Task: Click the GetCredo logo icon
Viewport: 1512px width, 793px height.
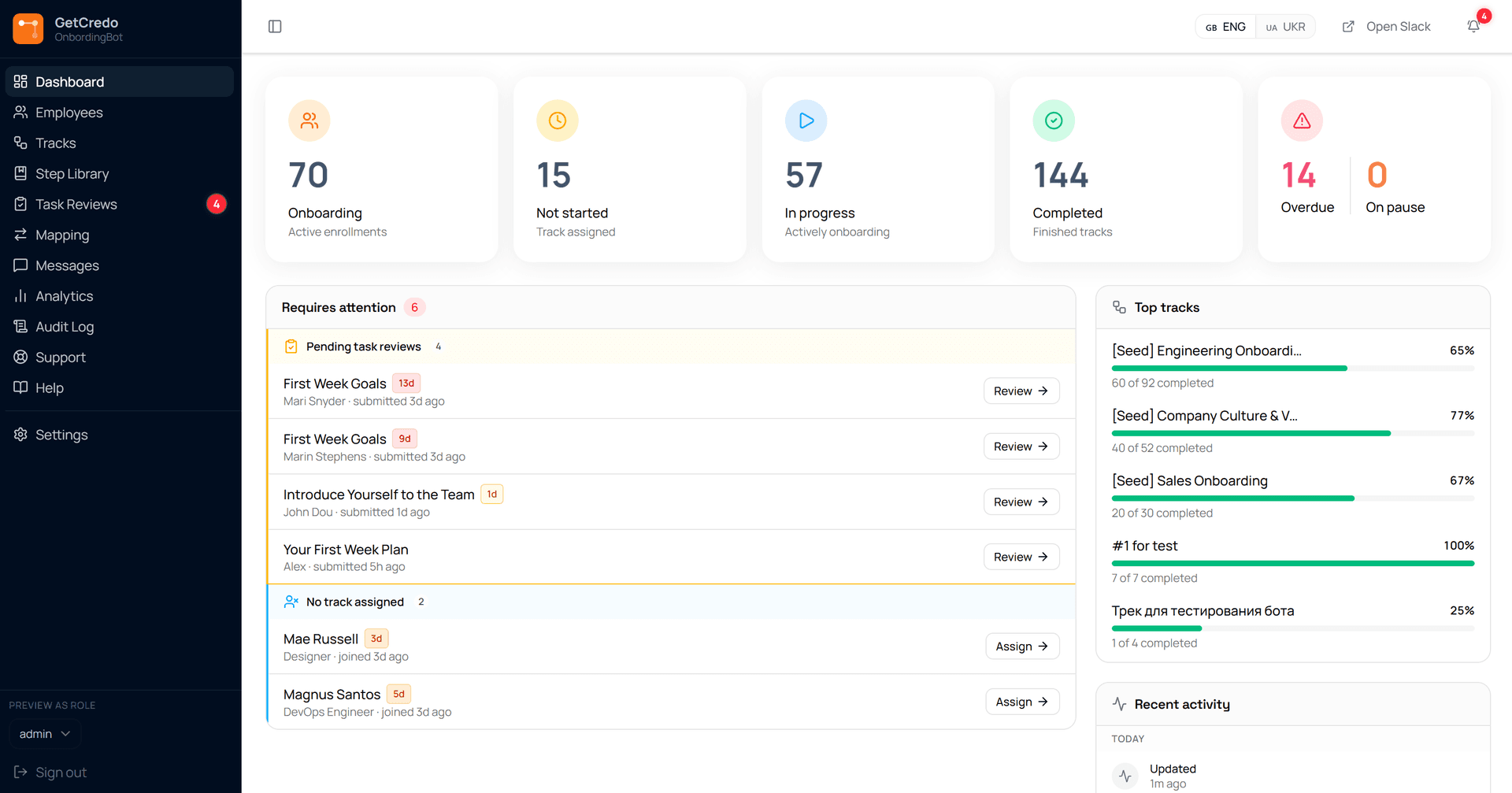Action: tap(28, 29)
